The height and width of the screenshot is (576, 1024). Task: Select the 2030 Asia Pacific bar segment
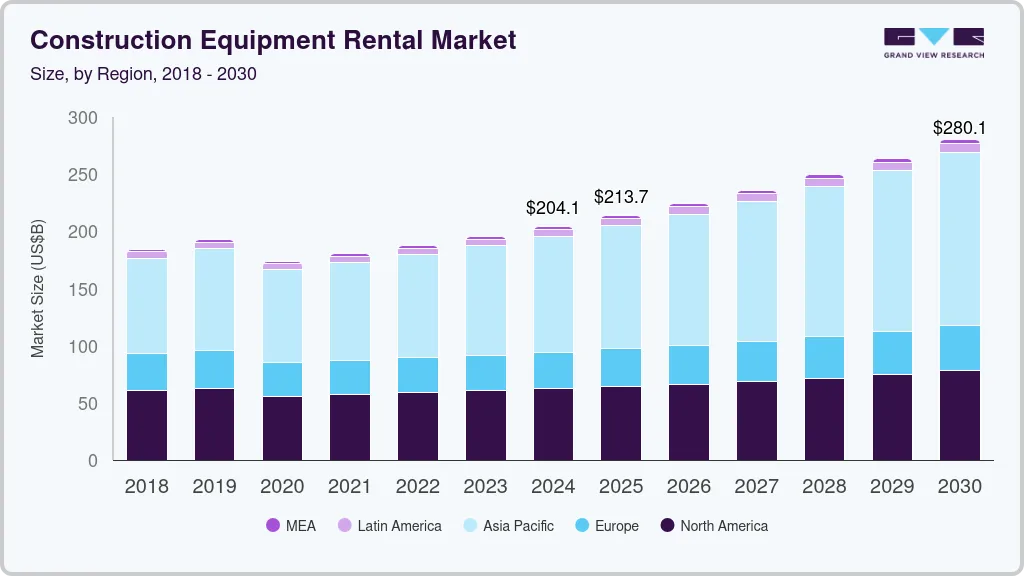960,239
